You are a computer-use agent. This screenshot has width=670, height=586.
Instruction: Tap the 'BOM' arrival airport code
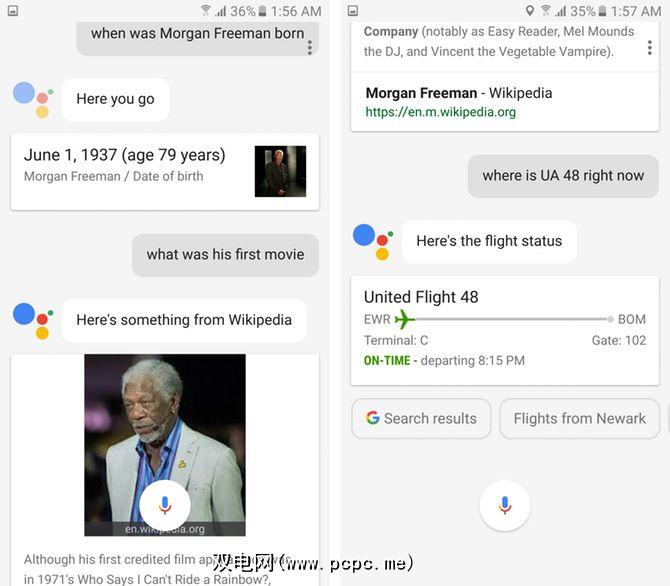click(x=632, y=319)
